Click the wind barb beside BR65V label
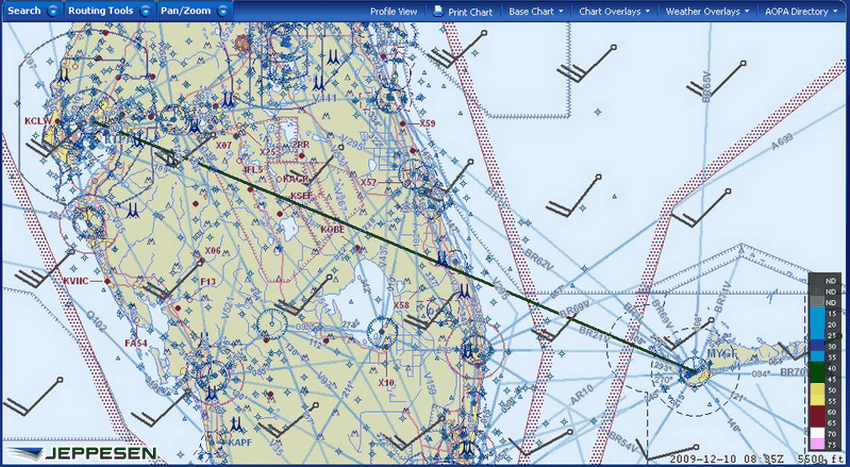850x467 pixels. 718,79
